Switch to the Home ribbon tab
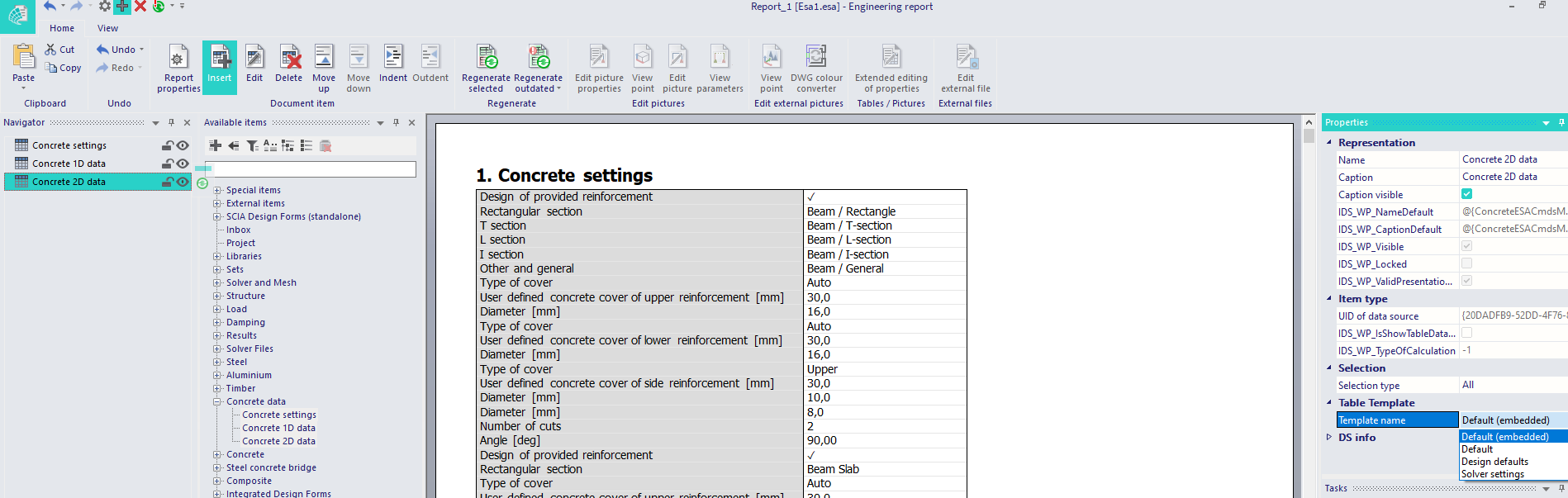This screenshot has height=498, width=1568. pos(62,28)
